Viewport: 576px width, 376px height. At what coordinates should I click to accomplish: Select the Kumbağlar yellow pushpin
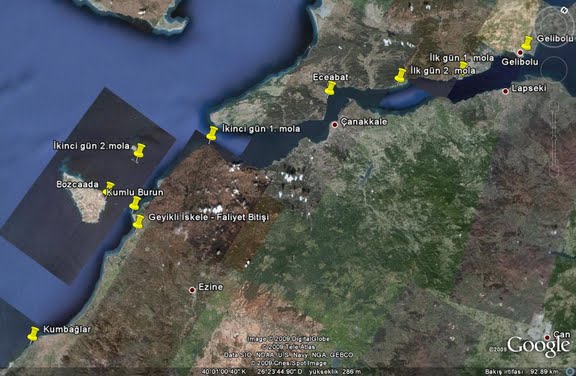coord(33,334)
